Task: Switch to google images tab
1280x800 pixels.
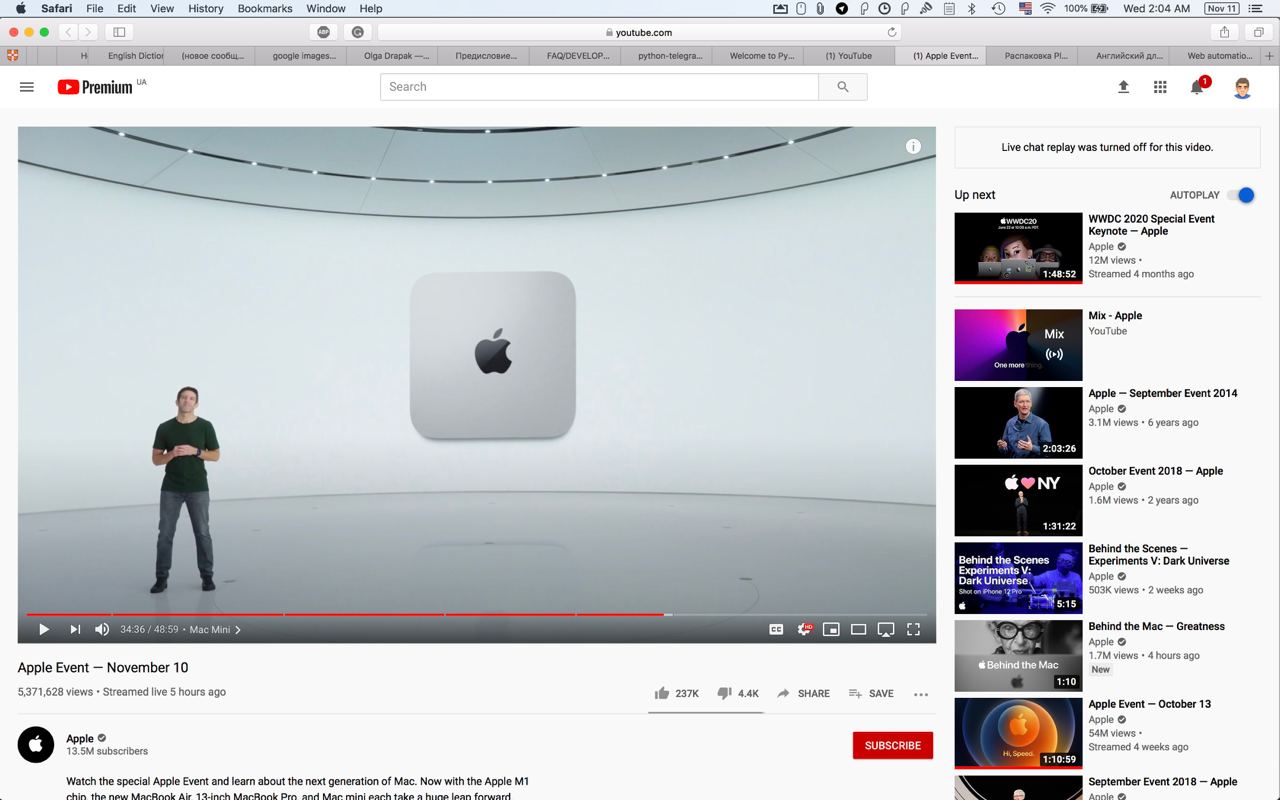Action: pos(304,56)
